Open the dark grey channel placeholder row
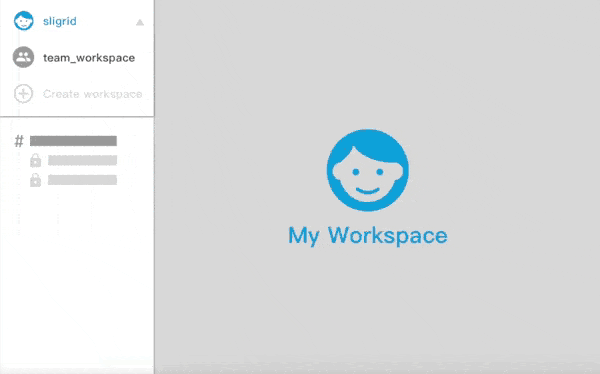Image resolution: width=600 pixels, height=374 pixels. coord(73,141)
